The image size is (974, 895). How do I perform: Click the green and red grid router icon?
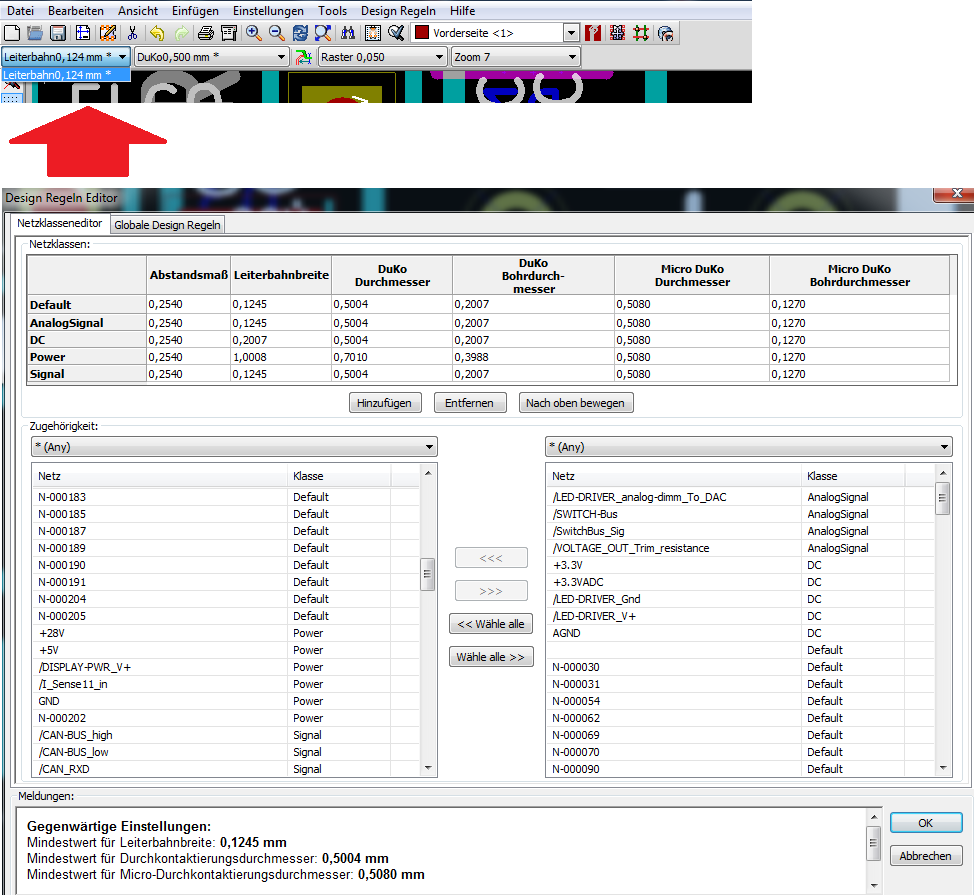[641, 33]
